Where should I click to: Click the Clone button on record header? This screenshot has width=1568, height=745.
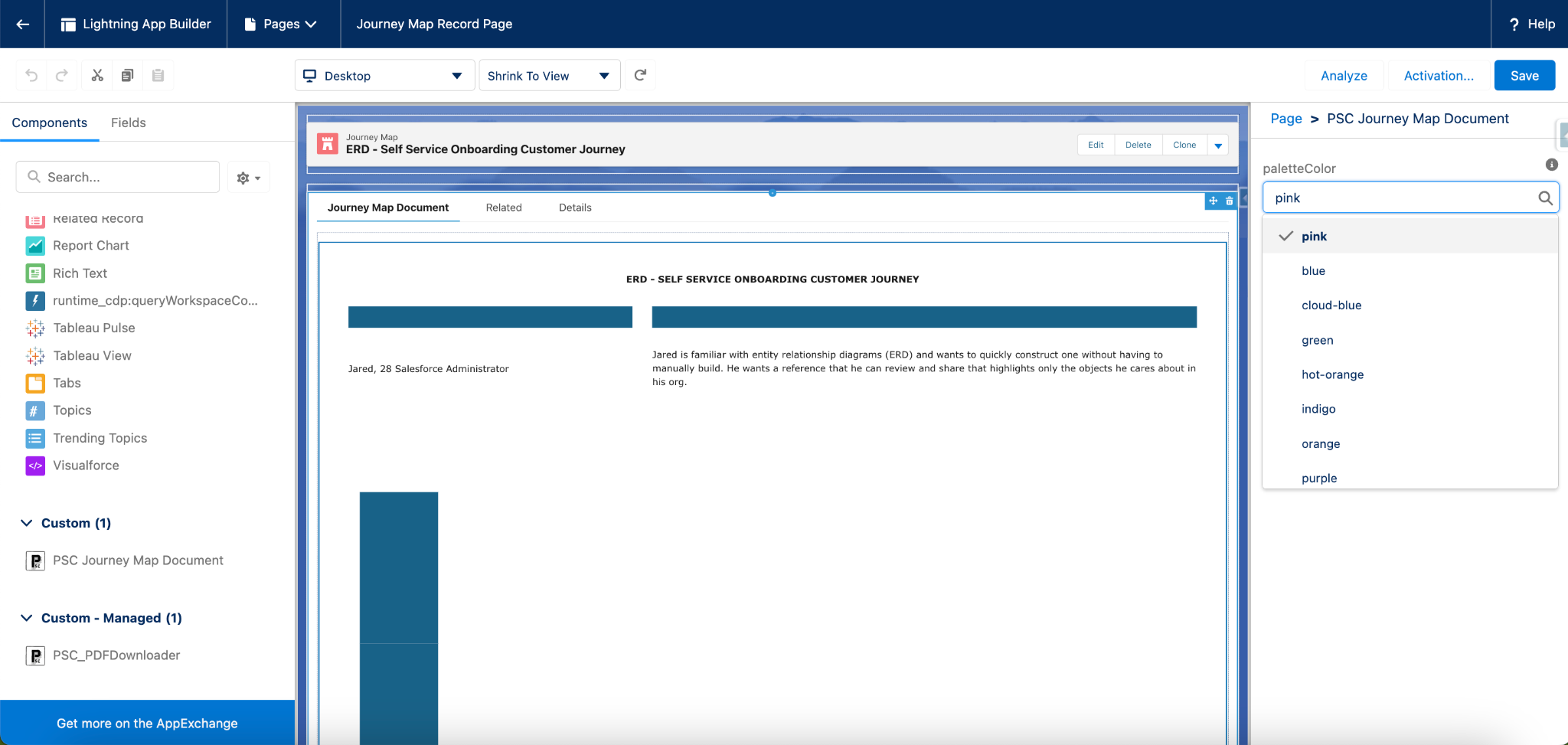click(x=1184, y=145)
